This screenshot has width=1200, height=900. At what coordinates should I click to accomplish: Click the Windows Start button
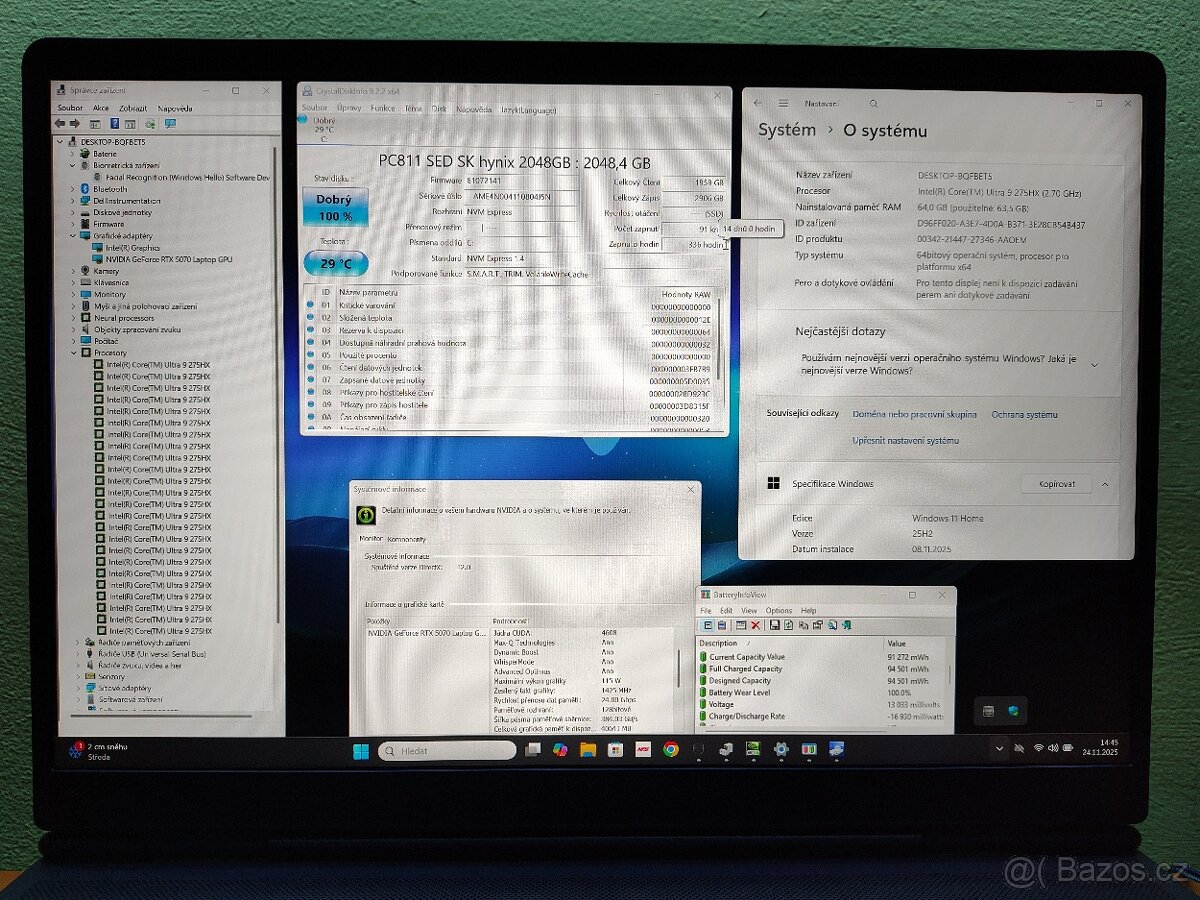pyautogui.click(x=360, y=749)
